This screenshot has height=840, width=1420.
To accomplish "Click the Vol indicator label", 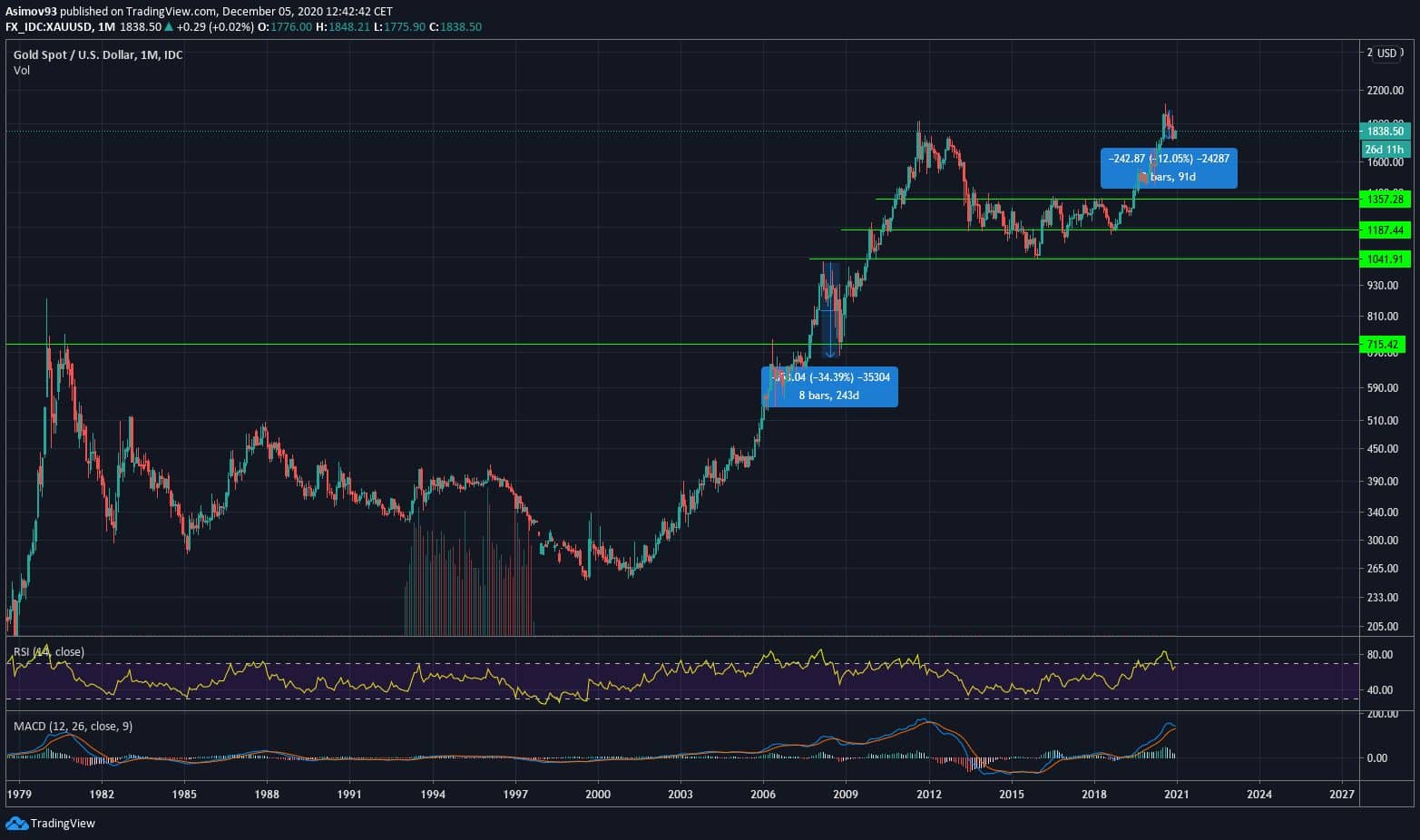I will tap(22, 70).
